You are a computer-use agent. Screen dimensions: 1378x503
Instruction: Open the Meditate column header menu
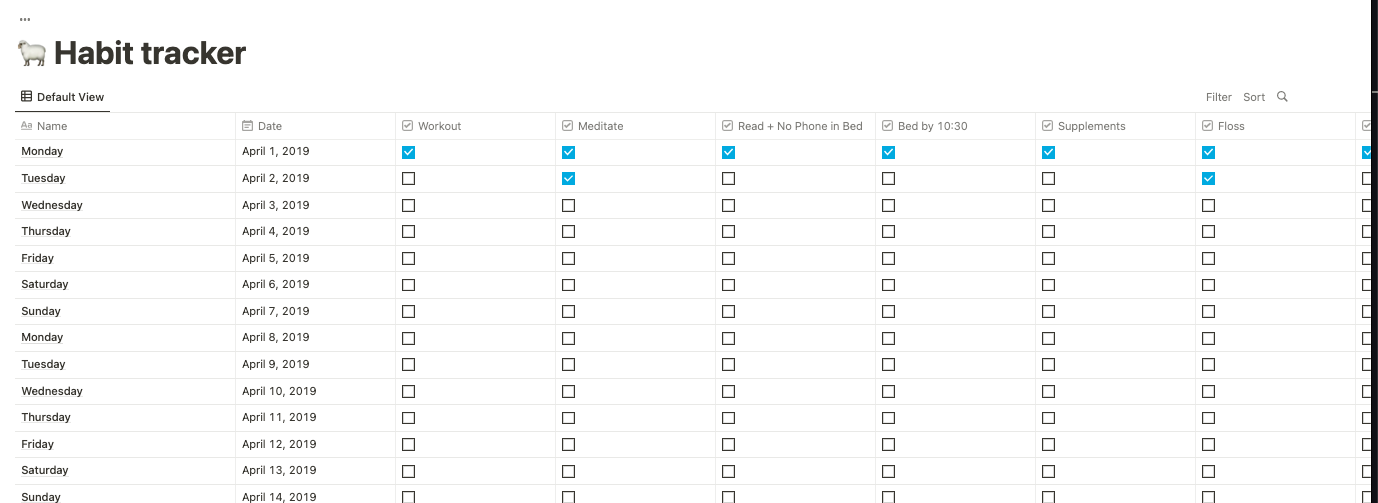point(600,126)
